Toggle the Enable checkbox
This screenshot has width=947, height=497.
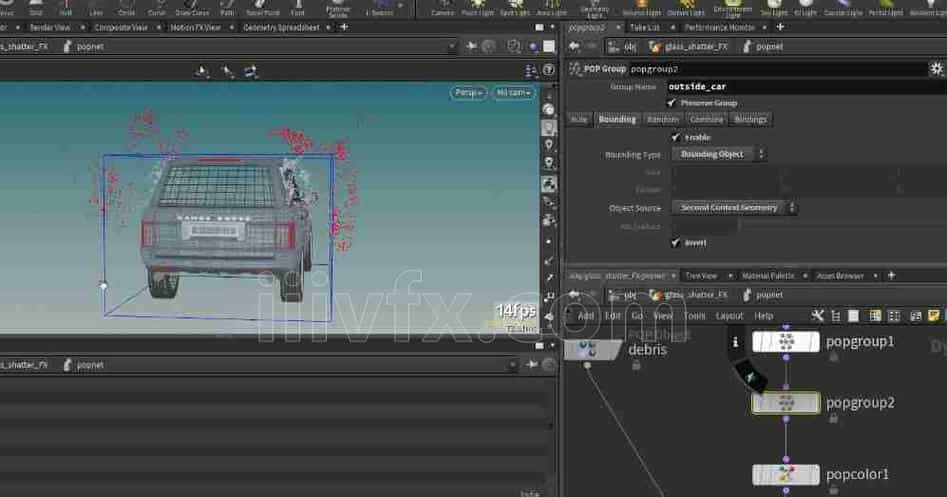676,138
